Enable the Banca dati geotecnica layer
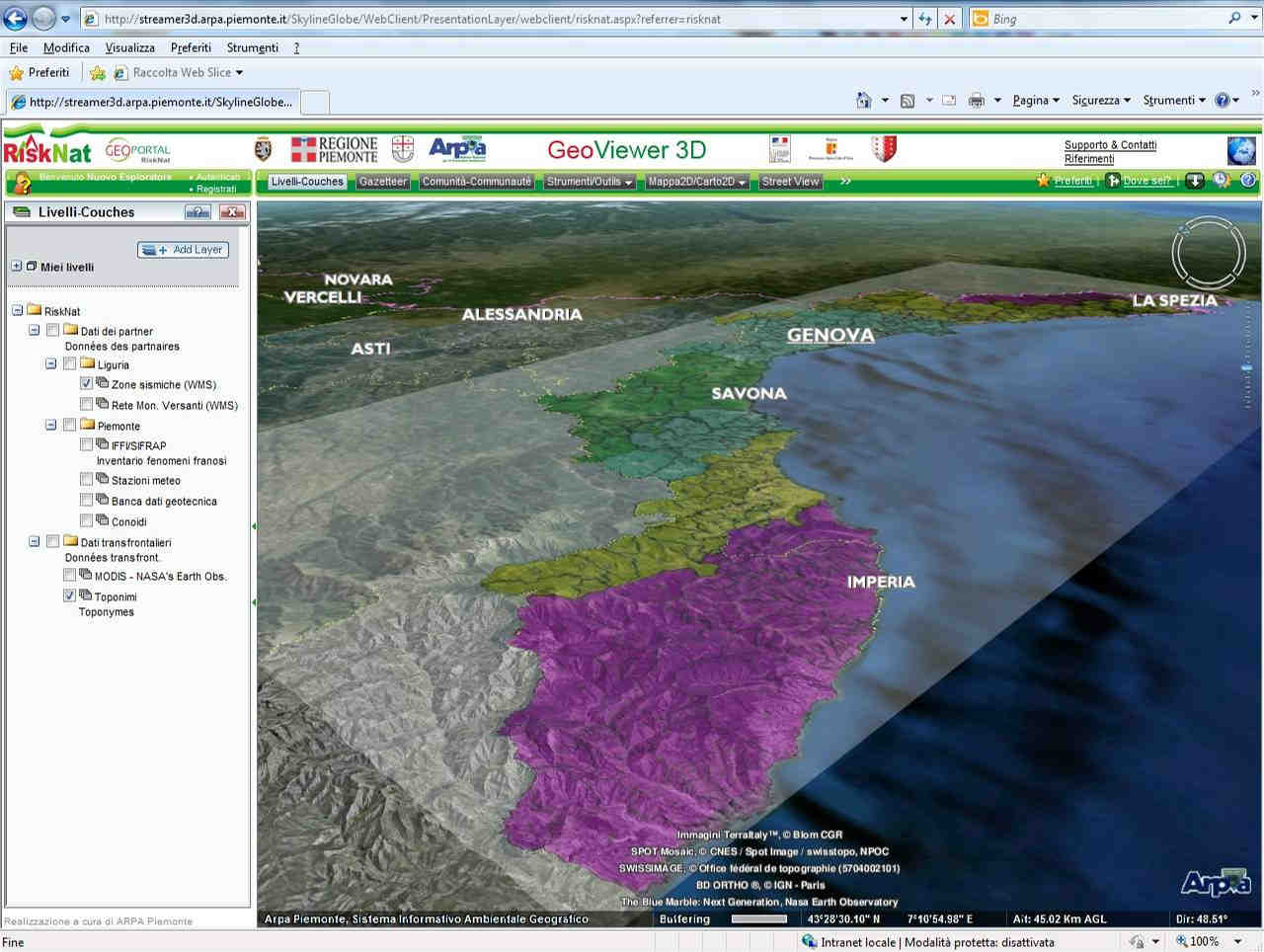The width and height of the screenshot is (1264, 952). point(87,500)
